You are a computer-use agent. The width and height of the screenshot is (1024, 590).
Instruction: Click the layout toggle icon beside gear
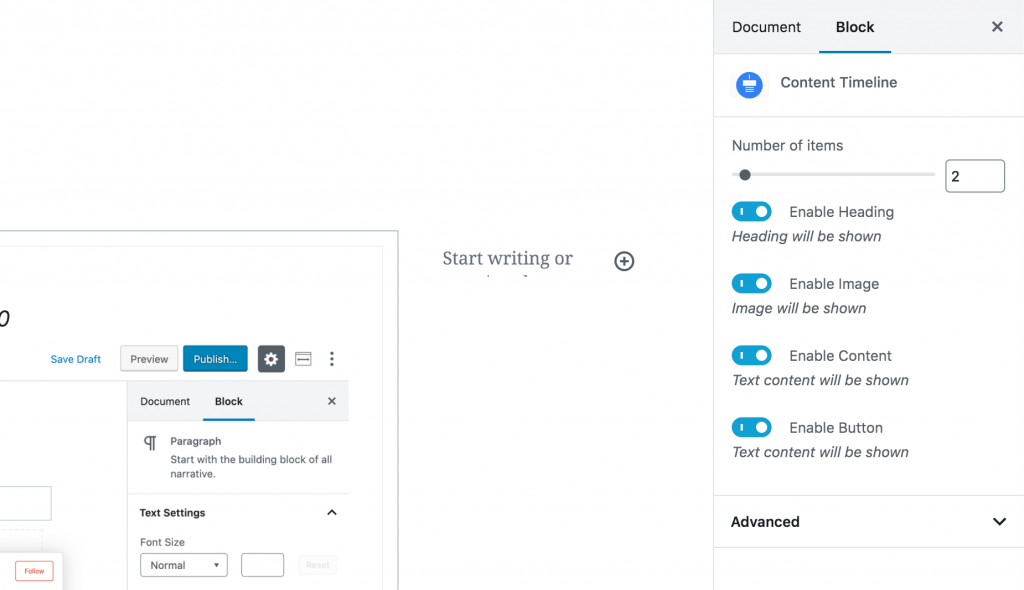coord(303,359)
